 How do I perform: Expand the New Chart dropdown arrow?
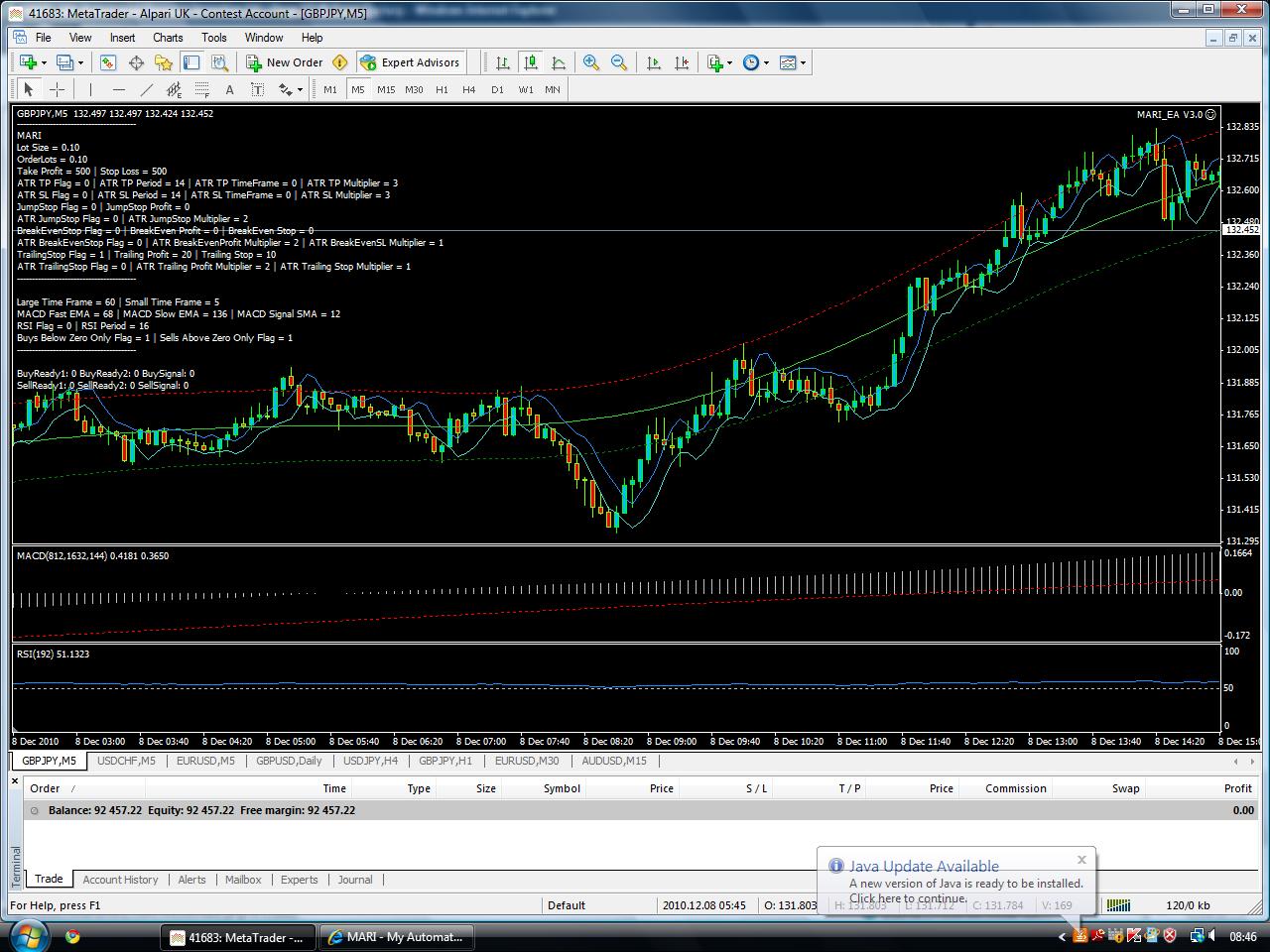pos(44,62)
